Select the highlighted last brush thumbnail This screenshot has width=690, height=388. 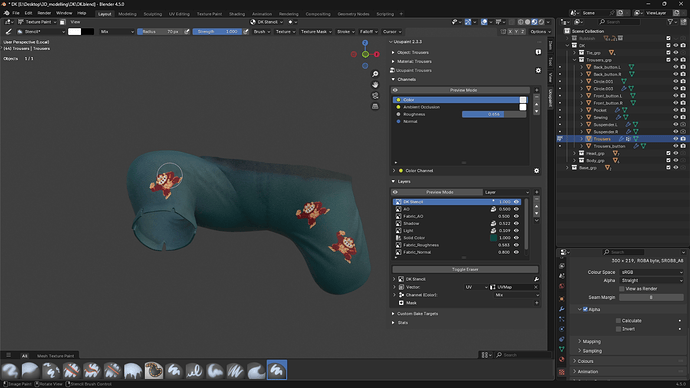coord(277,370)
